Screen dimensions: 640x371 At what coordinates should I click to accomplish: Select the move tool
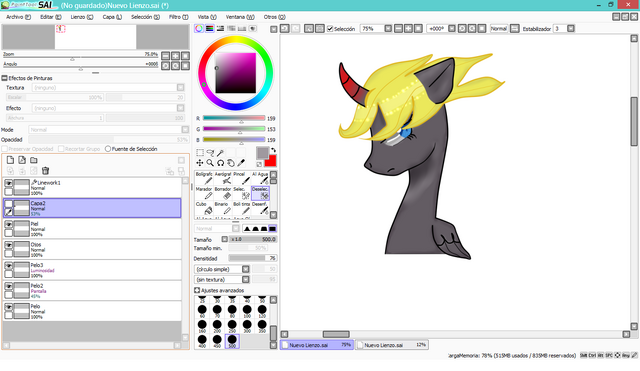point(200,163)
